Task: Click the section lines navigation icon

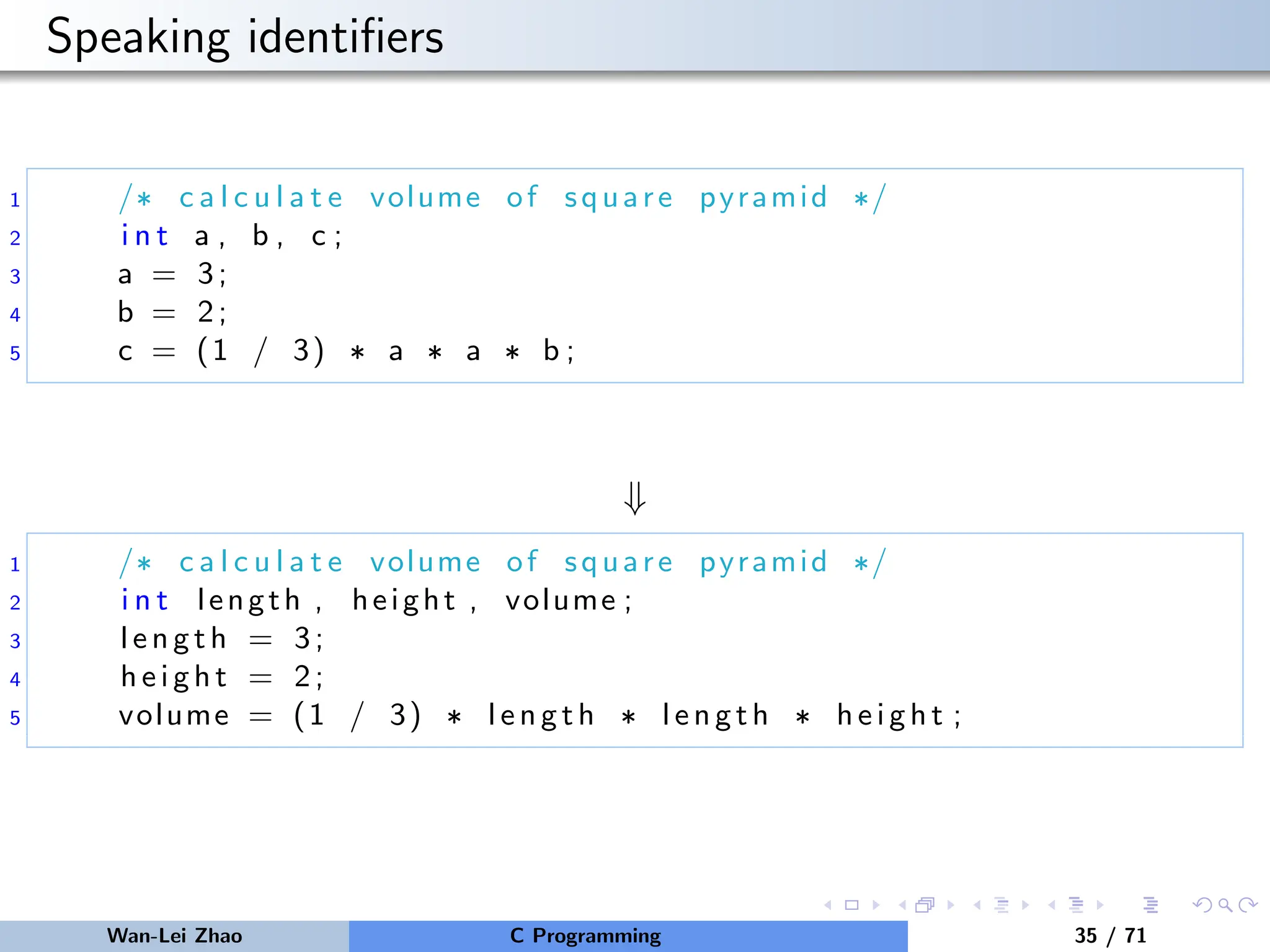Action: pyautogui.click(x=1077, y=906)
